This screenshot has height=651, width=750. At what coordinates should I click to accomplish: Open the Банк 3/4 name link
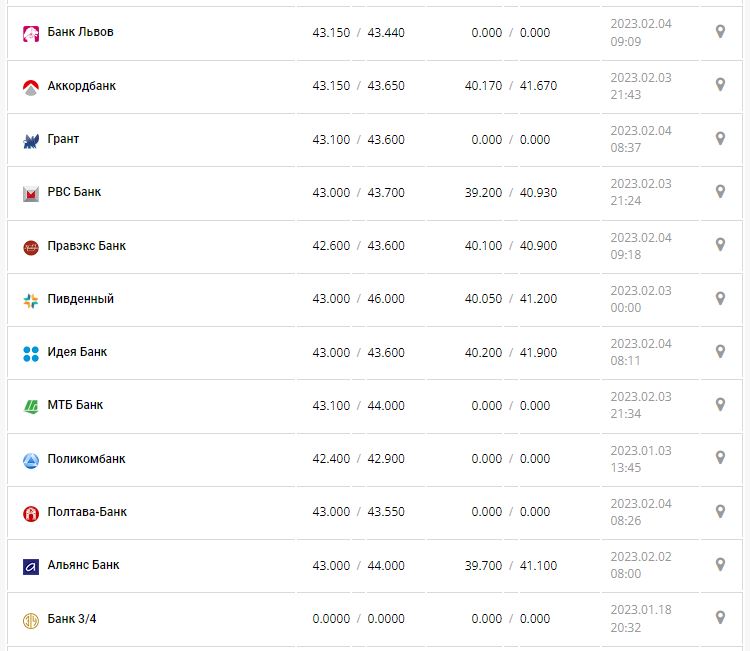[x=72, y=618]
